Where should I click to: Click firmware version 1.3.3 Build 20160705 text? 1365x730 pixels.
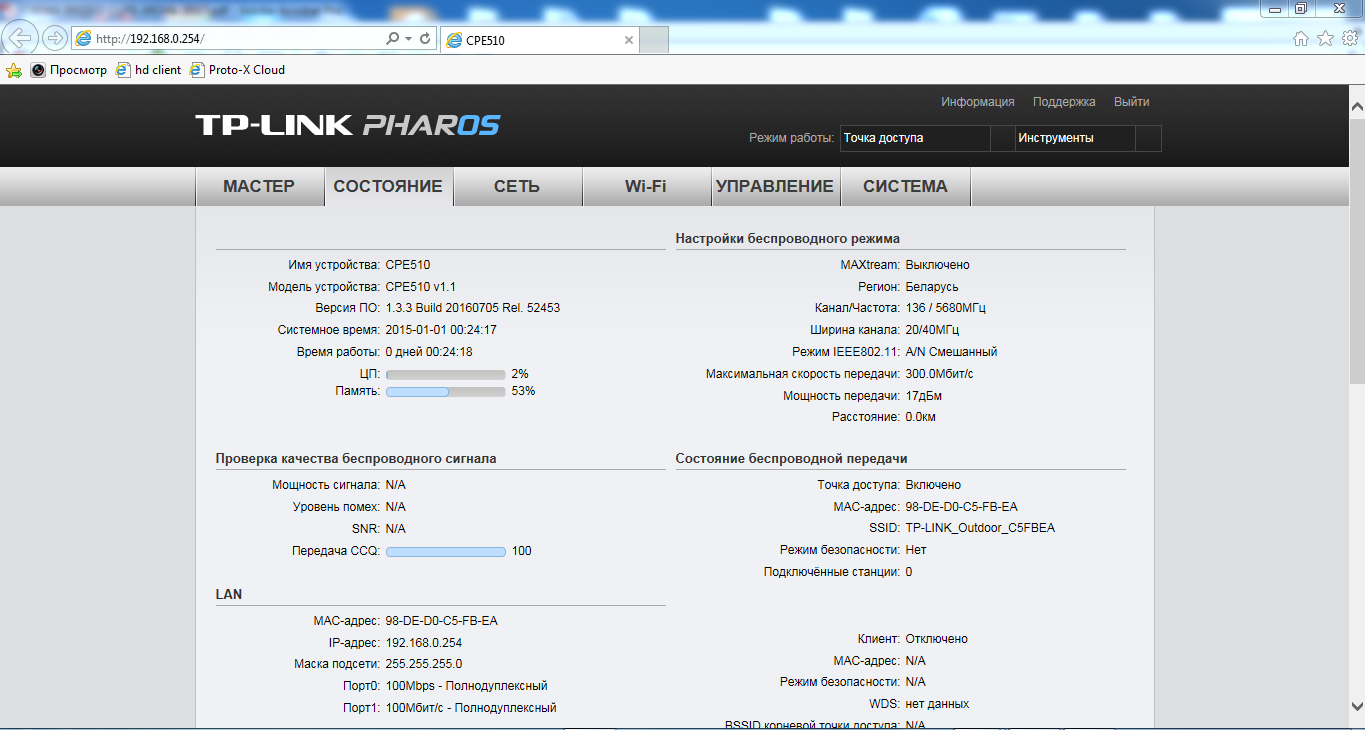click(x=473, y=308)
